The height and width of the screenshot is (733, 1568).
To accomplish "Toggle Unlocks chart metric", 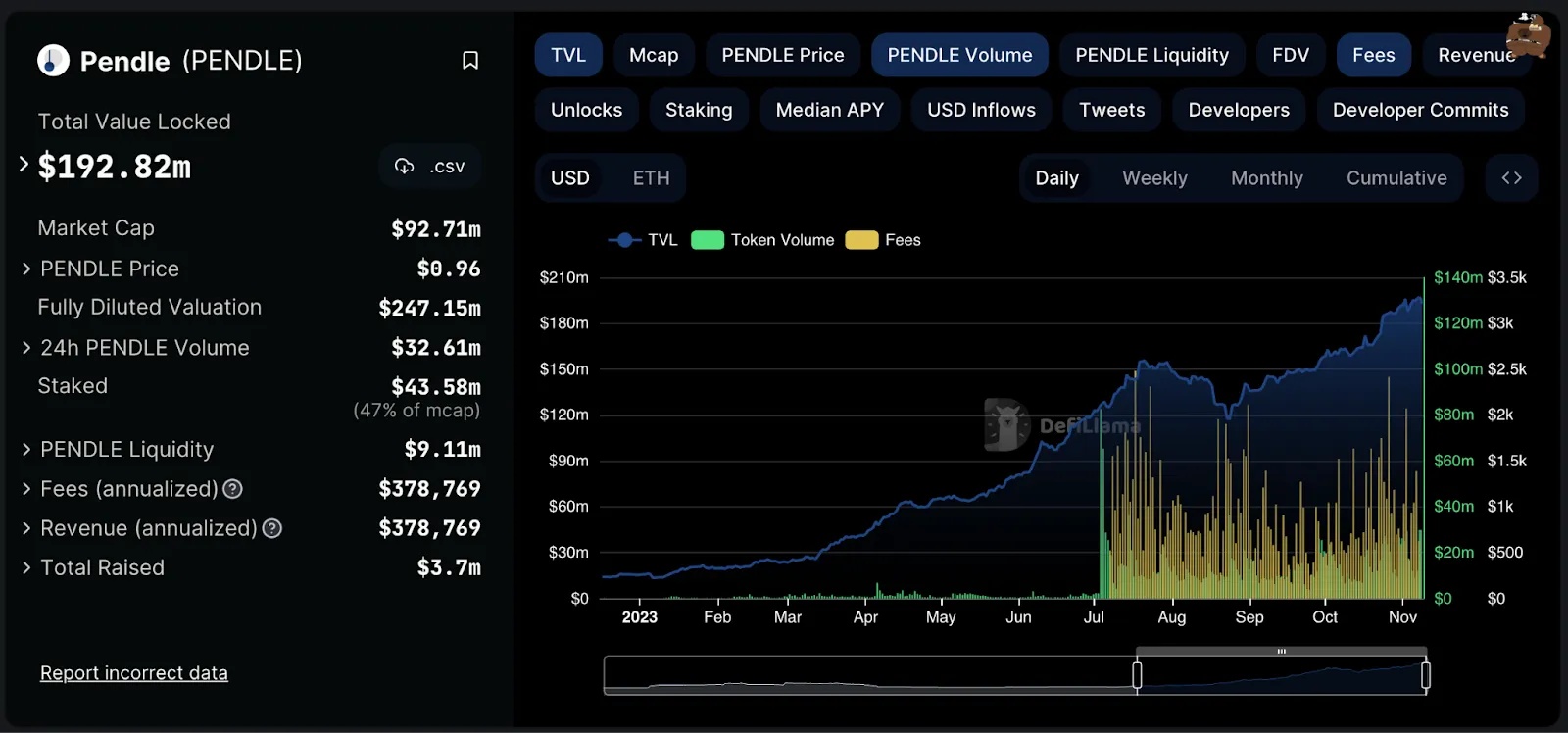I will click(586, 110).
